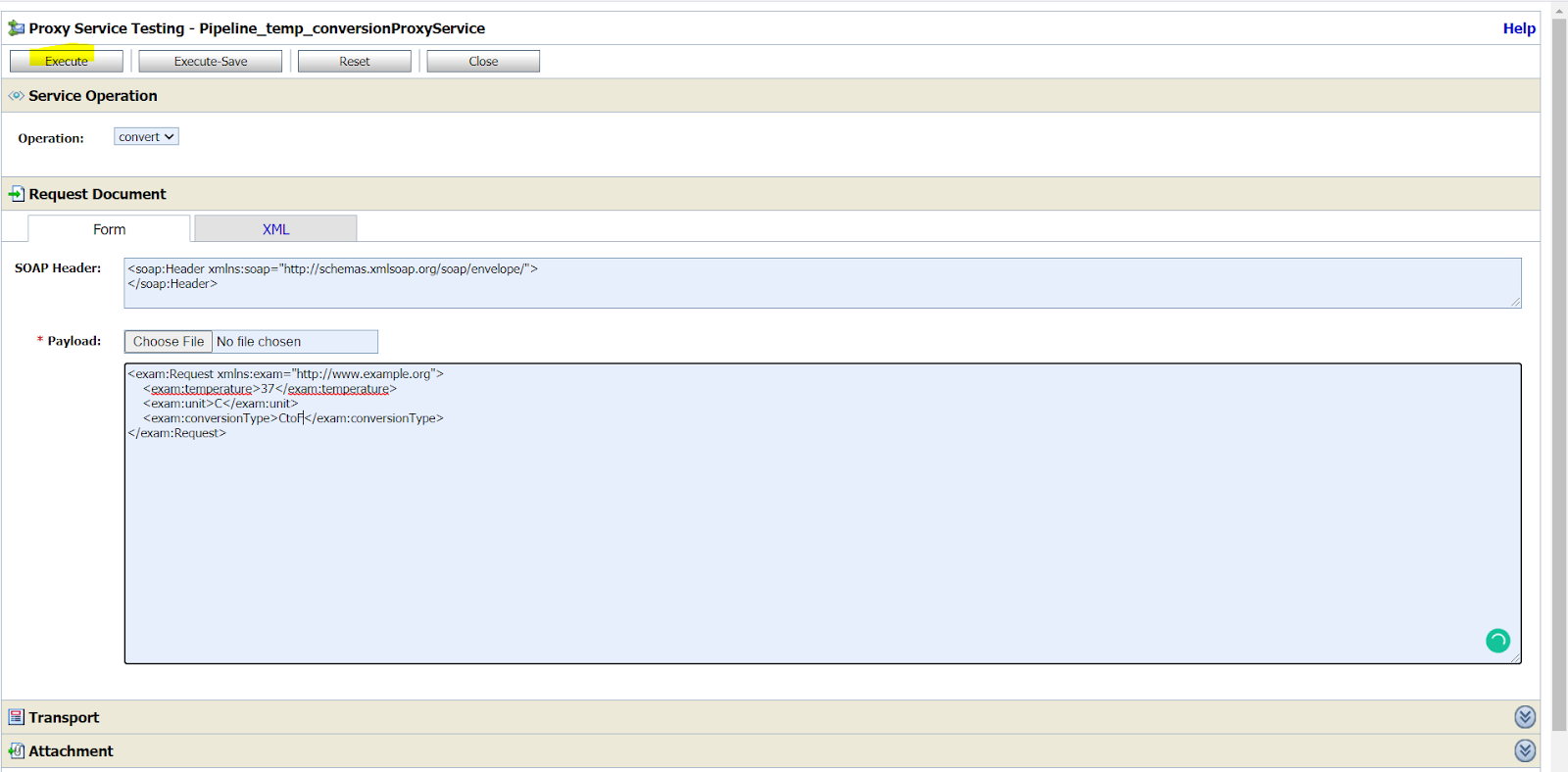Click the Proxy Service Testing title icon
Image resolution: width=1568 pixels, height=772 pixels.
pyautogui.click(x=16, y=28)
